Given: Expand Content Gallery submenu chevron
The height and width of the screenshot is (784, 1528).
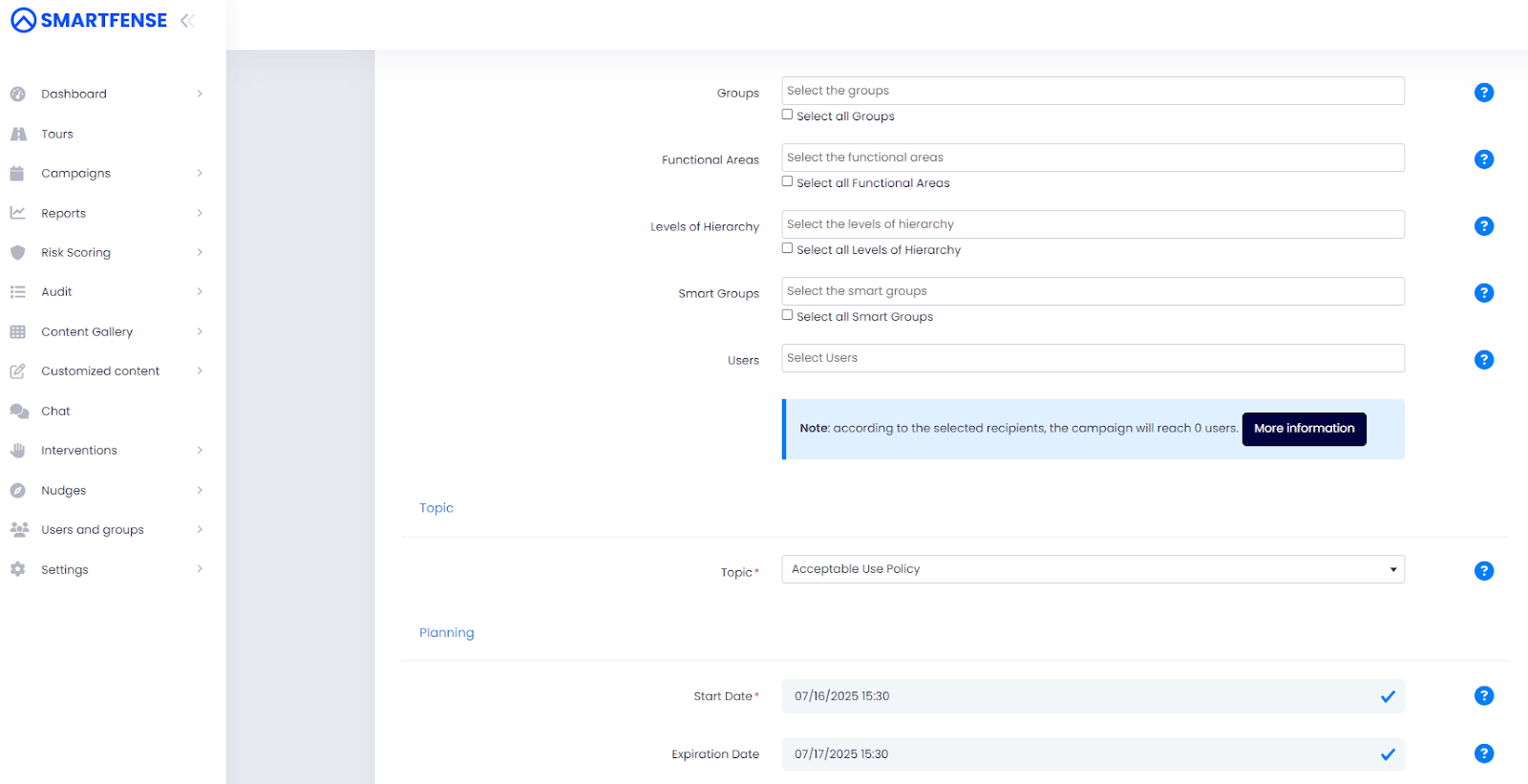Looking at the screenshot, I should pos(200,331).
